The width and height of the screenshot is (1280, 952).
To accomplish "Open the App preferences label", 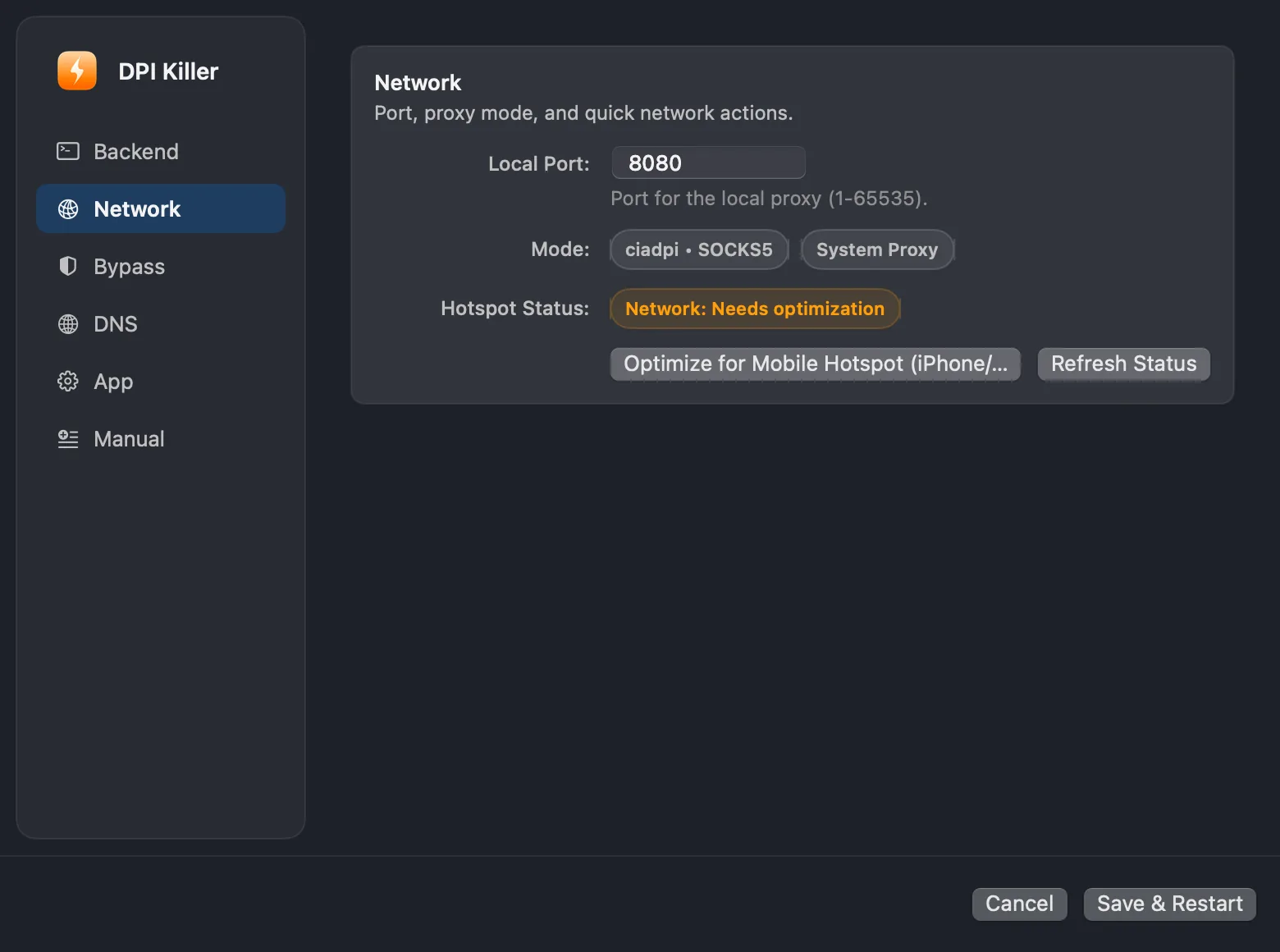I will [x=113, y=382].
